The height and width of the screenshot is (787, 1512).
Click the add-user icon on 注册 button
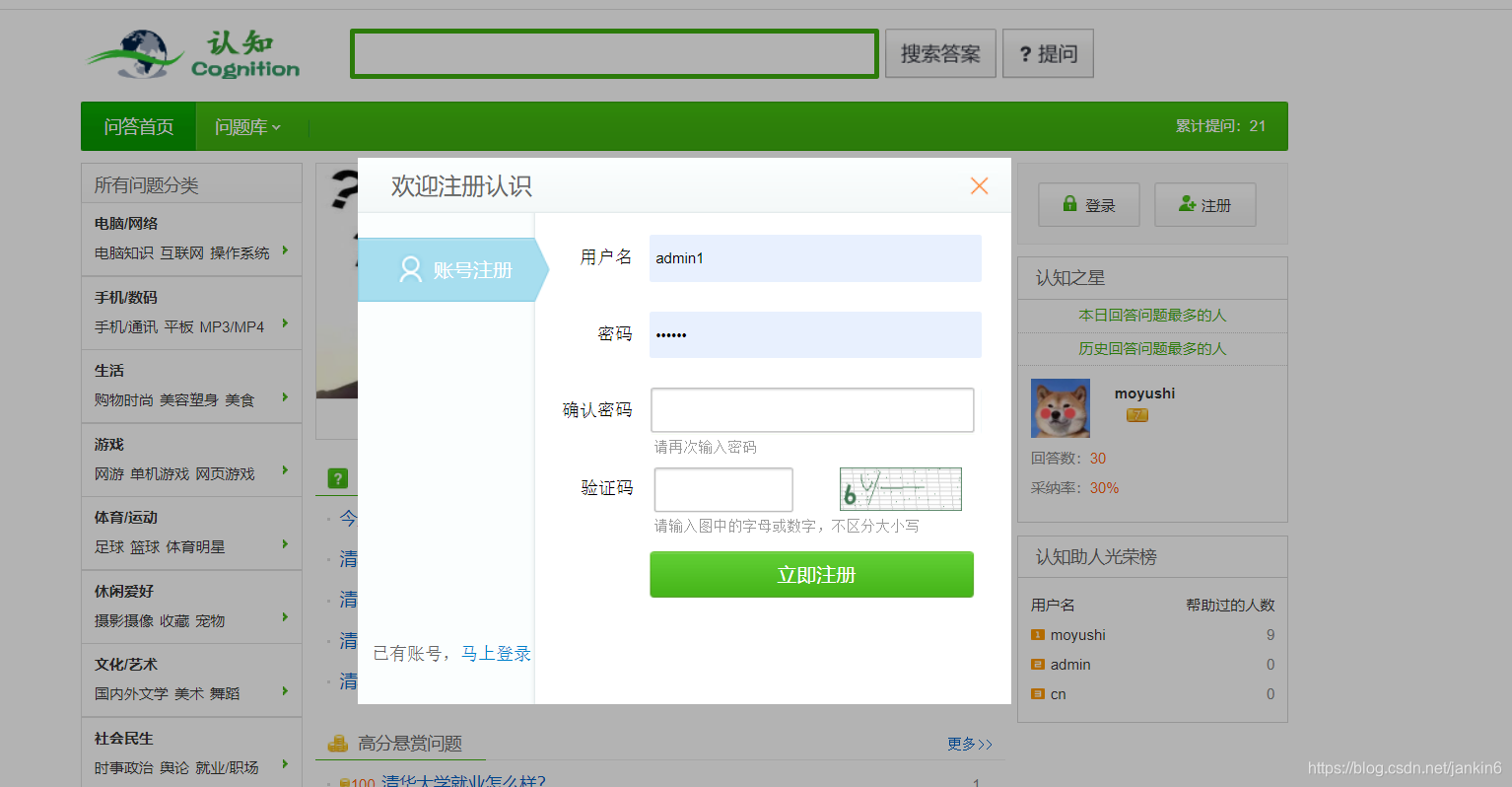[x=1187, y=204]
